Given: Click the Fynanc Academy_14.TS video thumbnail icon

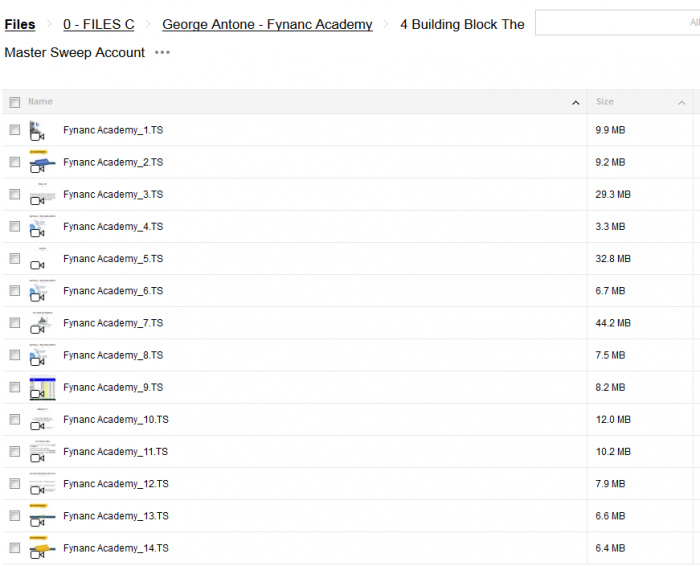Looking at the screenshot, I should tap(42, 548).
